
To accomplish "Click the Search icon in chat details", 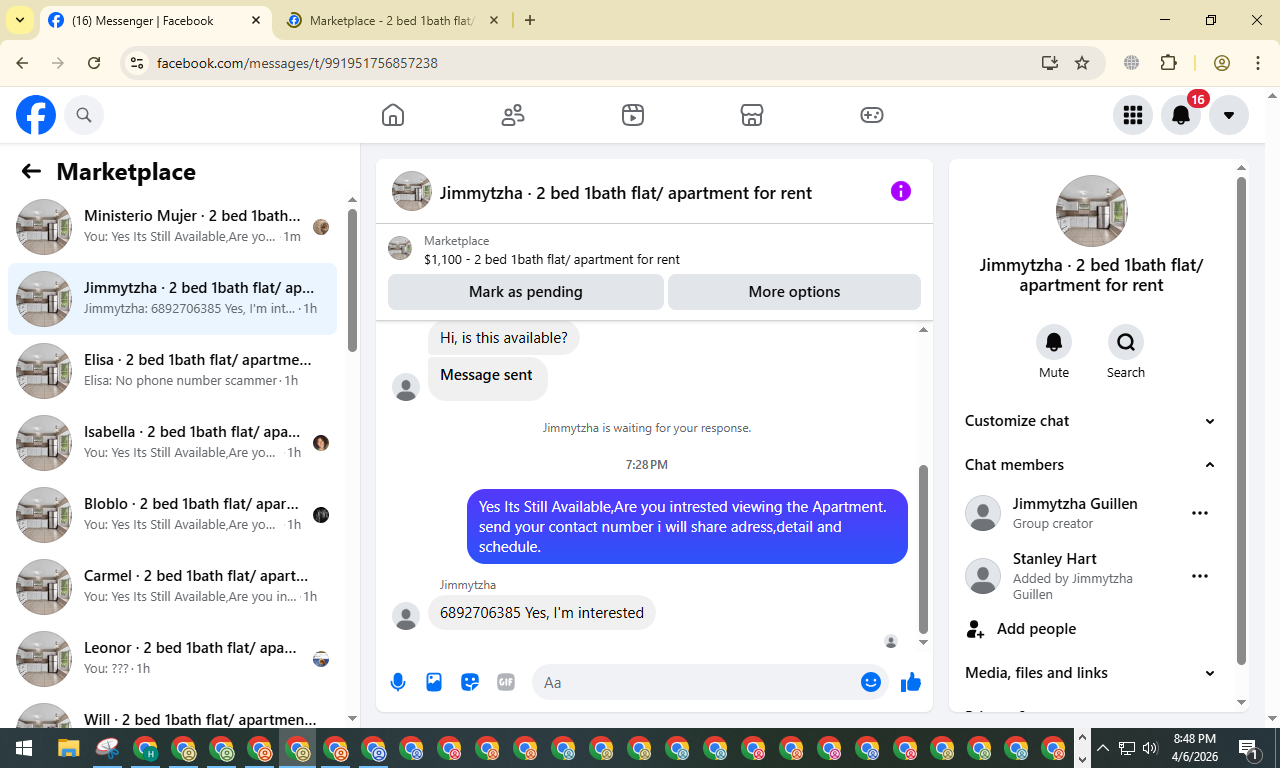I will pyautogui.click(x=1126, y=343).
